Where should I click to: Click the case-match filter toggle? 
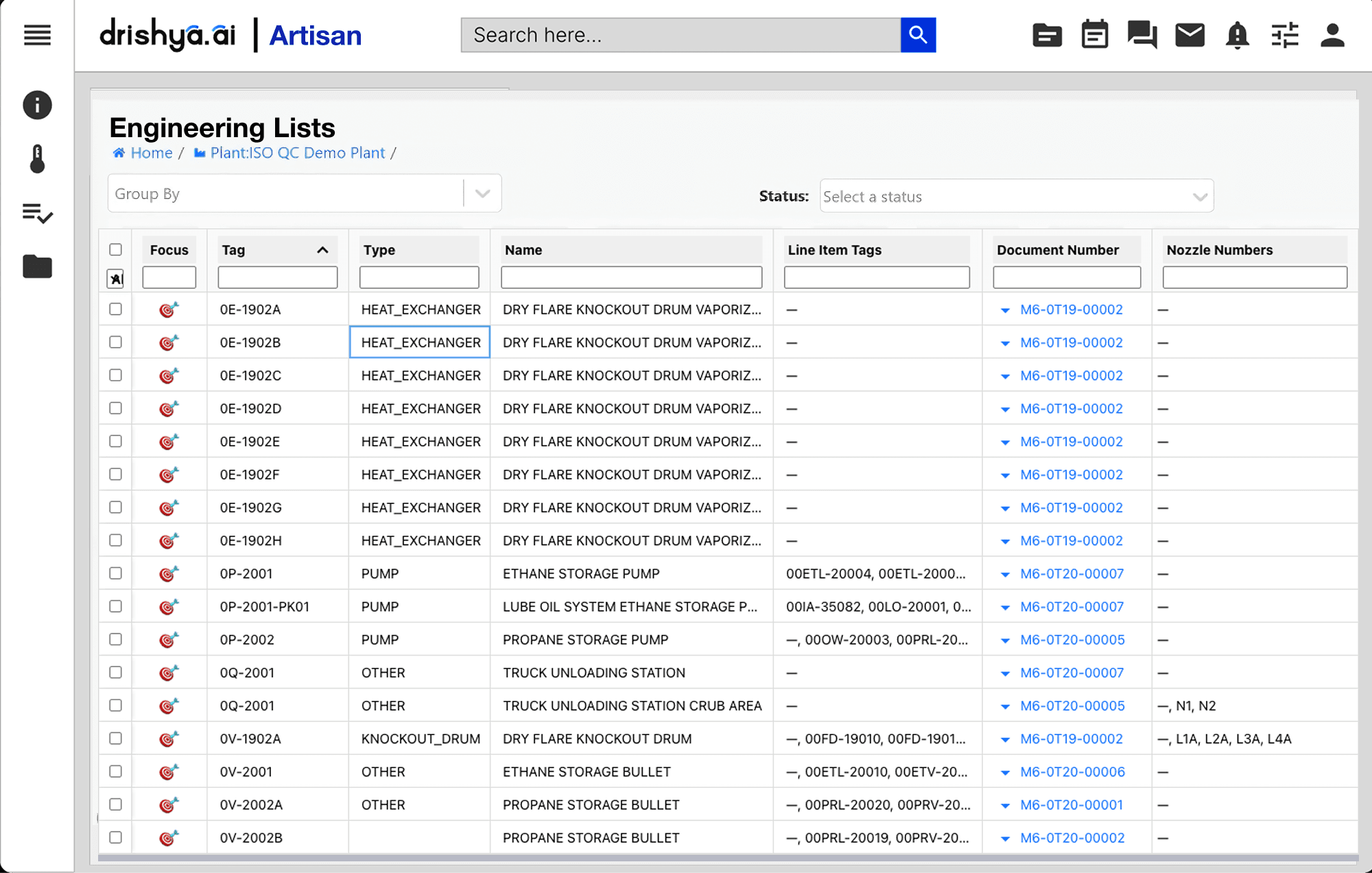[x=115, y=278]
